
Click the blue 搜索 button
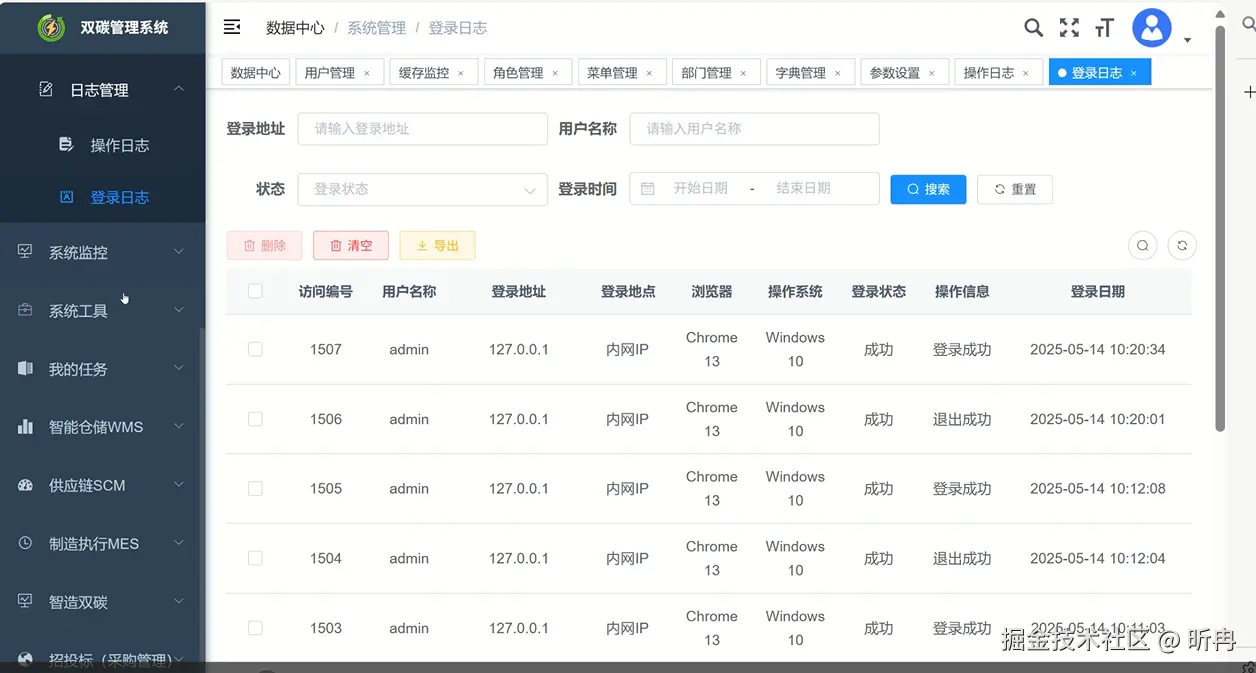(x=928, y=189)
